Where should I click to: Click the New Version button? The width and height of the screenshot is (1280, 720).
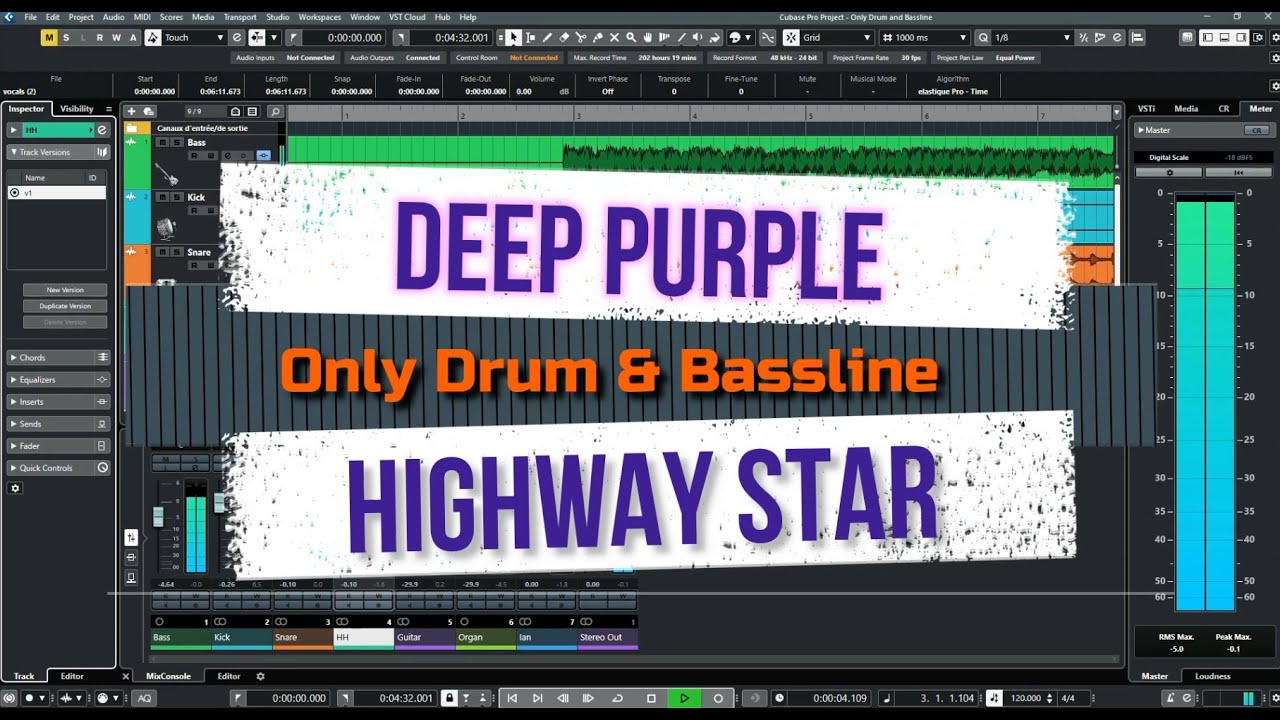65,290
